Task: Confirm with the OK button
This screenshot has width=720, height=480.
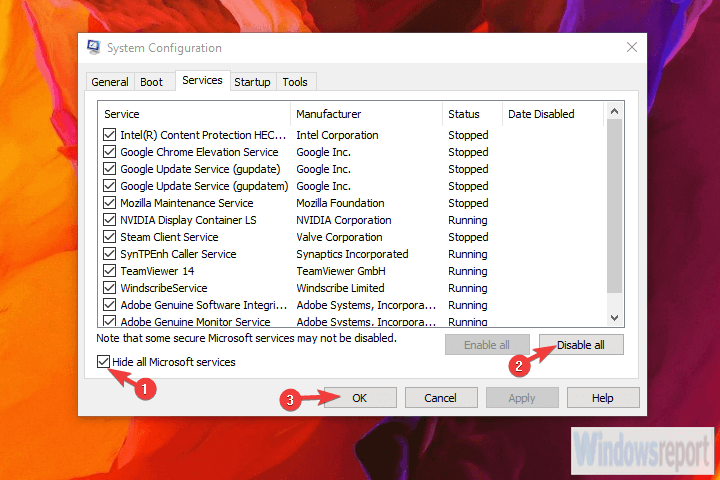Action: (360, 398)
